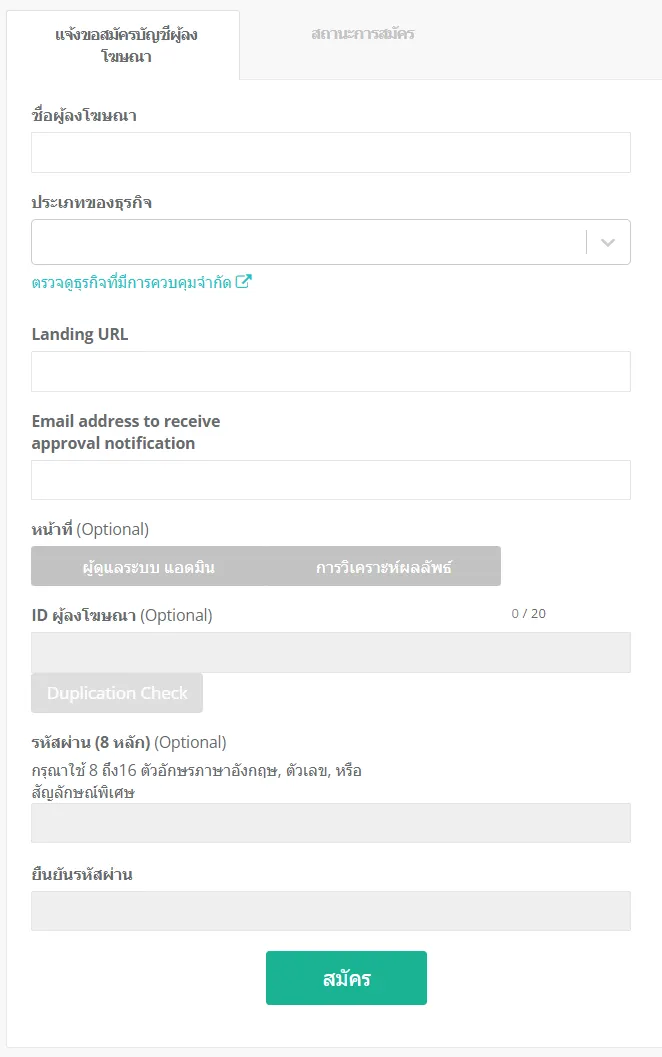Open the ตรวจดูธุรกิจที่มีการควบคุมจำกัด link

pos(131,282)
